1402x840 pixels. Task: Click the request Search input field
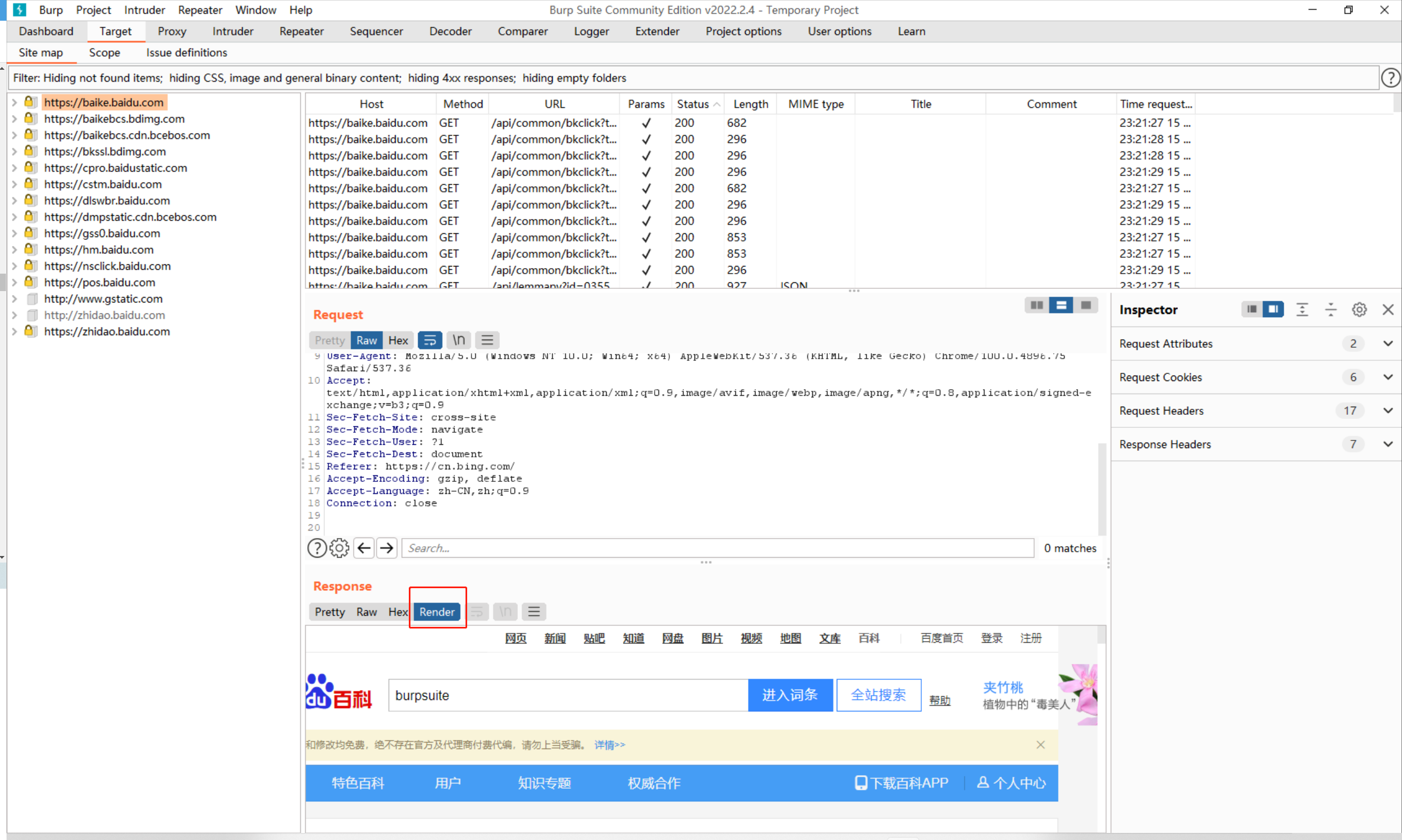point(717,548)
